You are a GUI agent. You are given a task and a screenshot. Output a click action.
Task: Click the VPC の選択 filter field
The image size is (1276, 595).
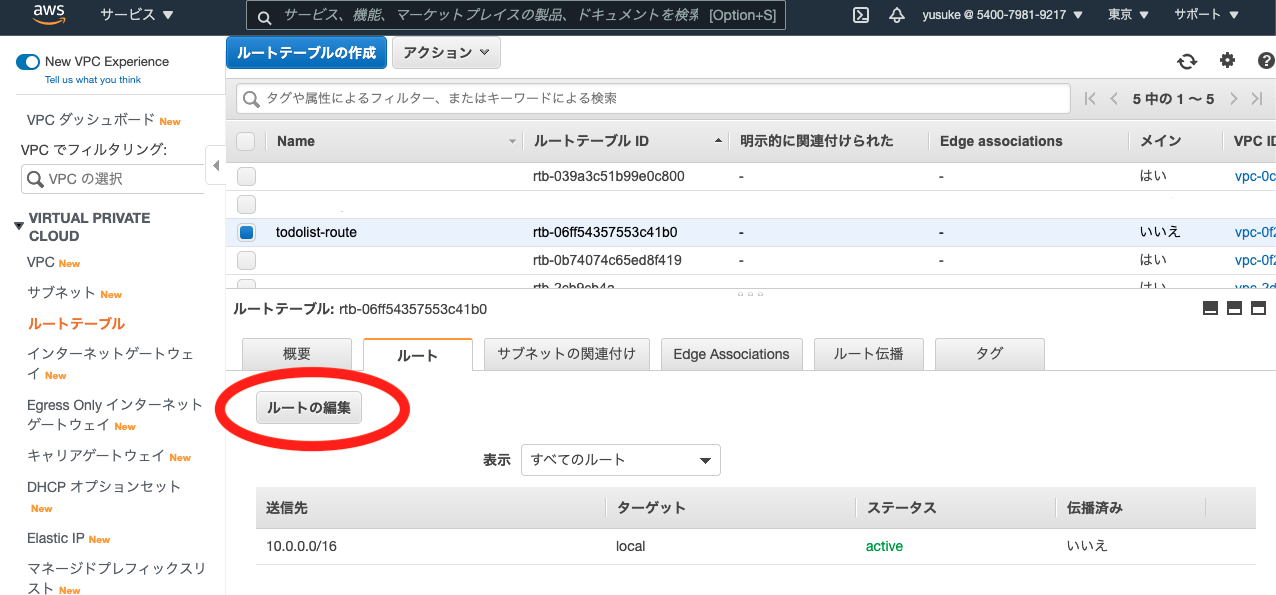click(x=112, y=179)
